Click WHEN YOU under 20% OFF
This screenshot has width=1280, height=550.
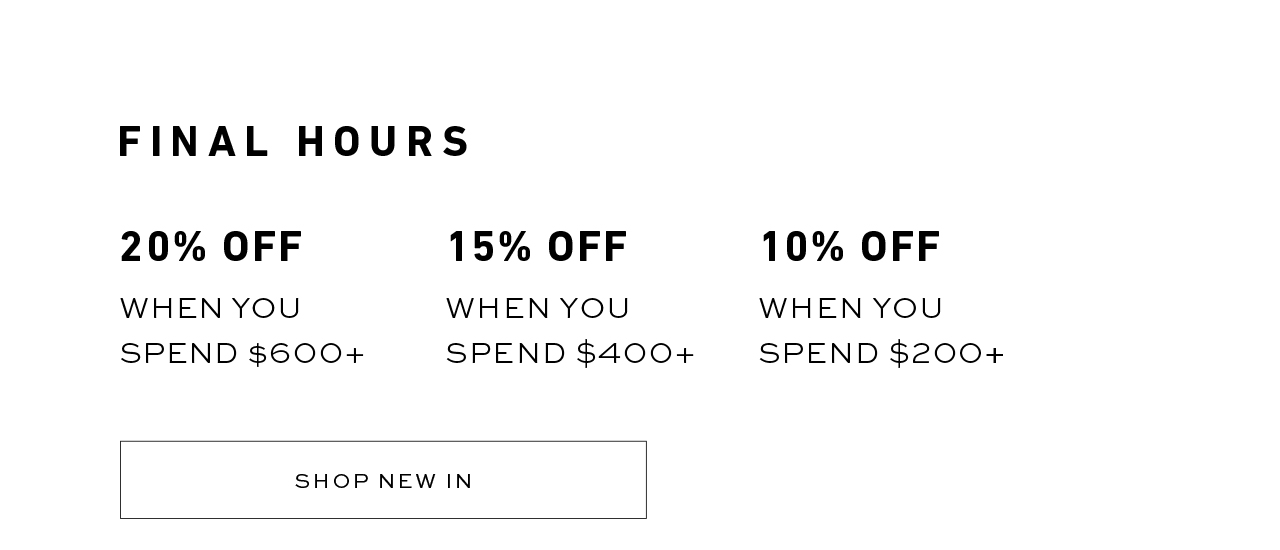coord(210,308)
